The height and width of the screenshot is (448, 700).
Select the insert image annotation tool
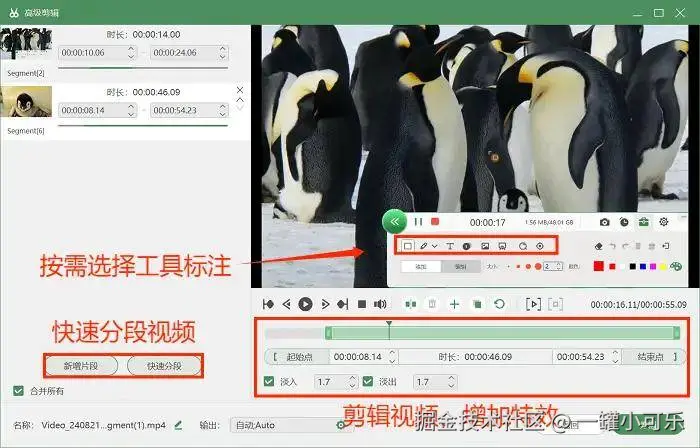[x=485, y=246]
